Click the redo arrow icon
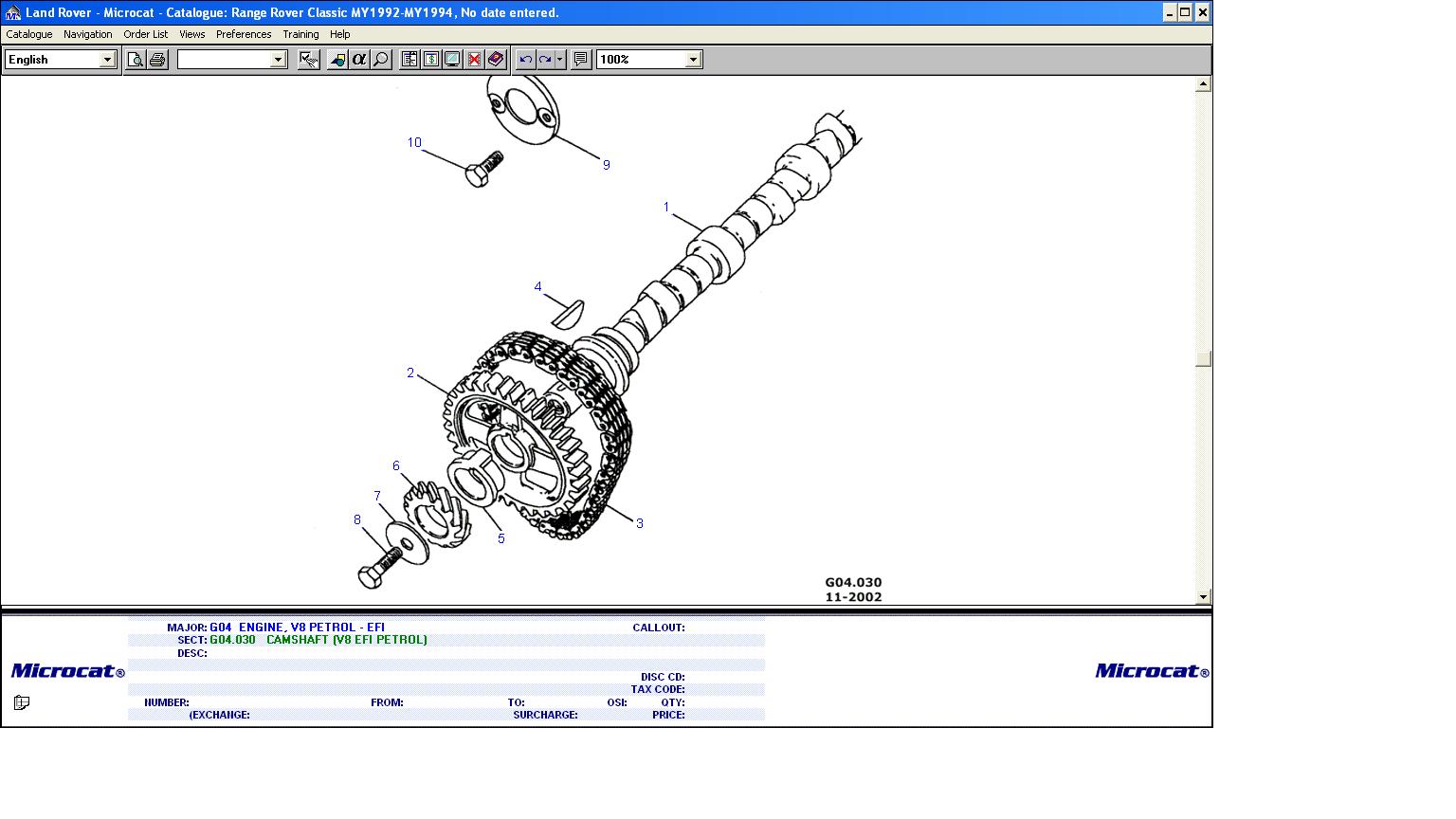 (545, 60)
